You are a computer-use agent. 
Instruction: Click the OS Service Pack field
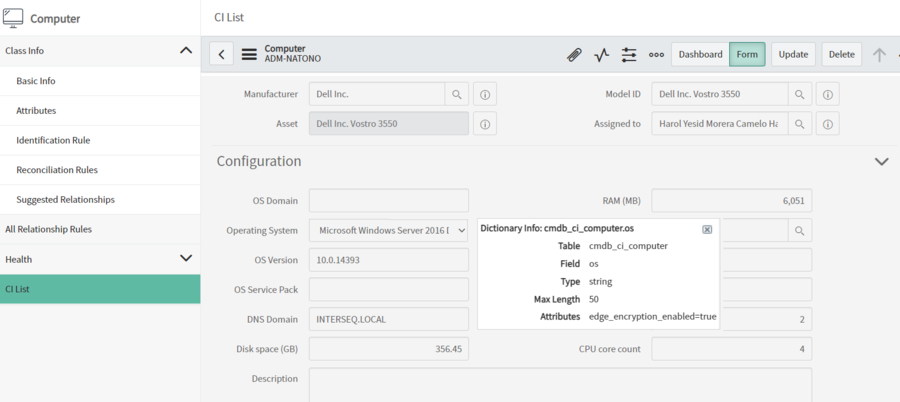point(389,290)
